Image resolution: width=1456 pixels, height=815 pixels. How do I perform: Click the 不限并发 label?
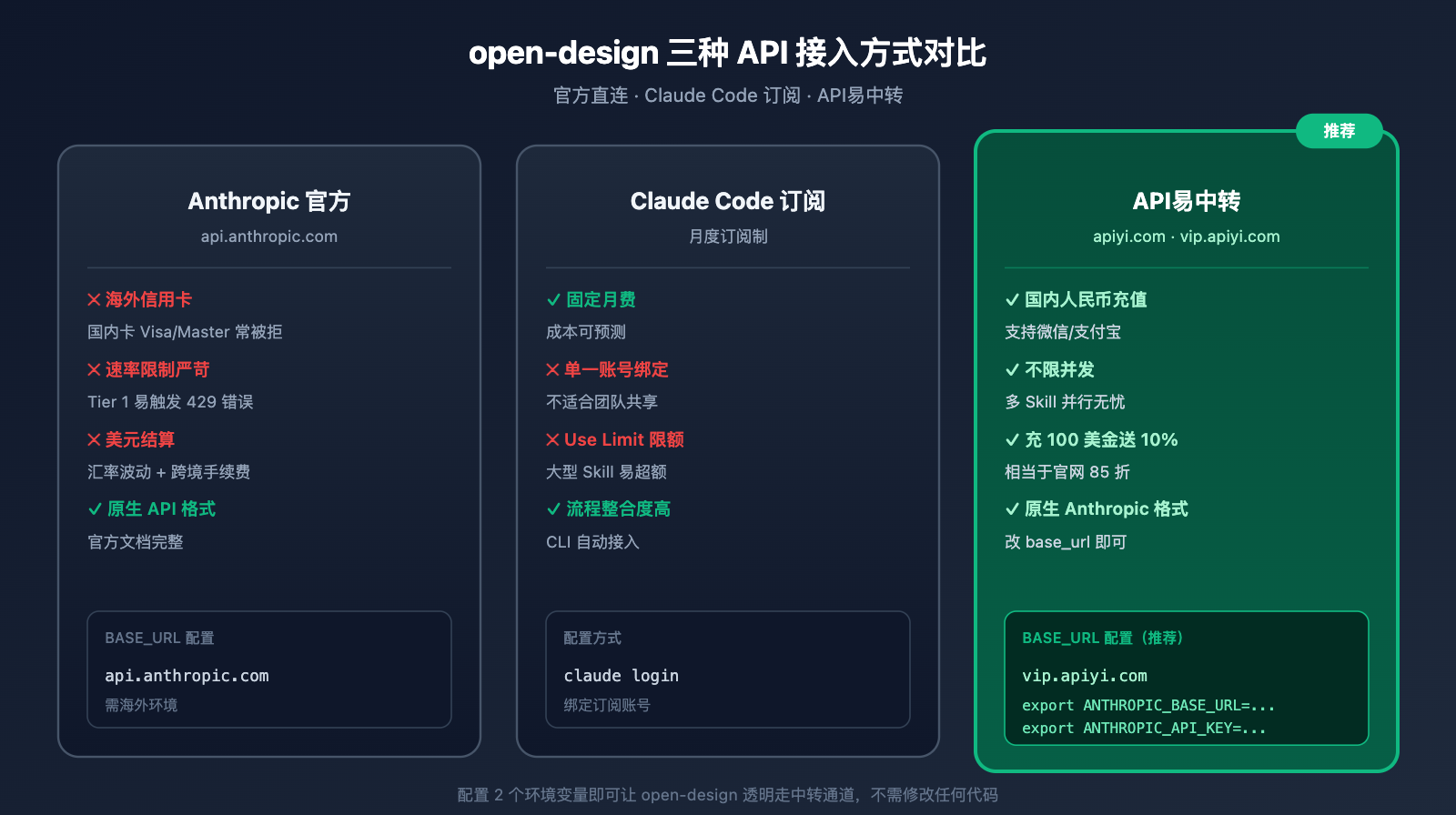[1059, 369]
